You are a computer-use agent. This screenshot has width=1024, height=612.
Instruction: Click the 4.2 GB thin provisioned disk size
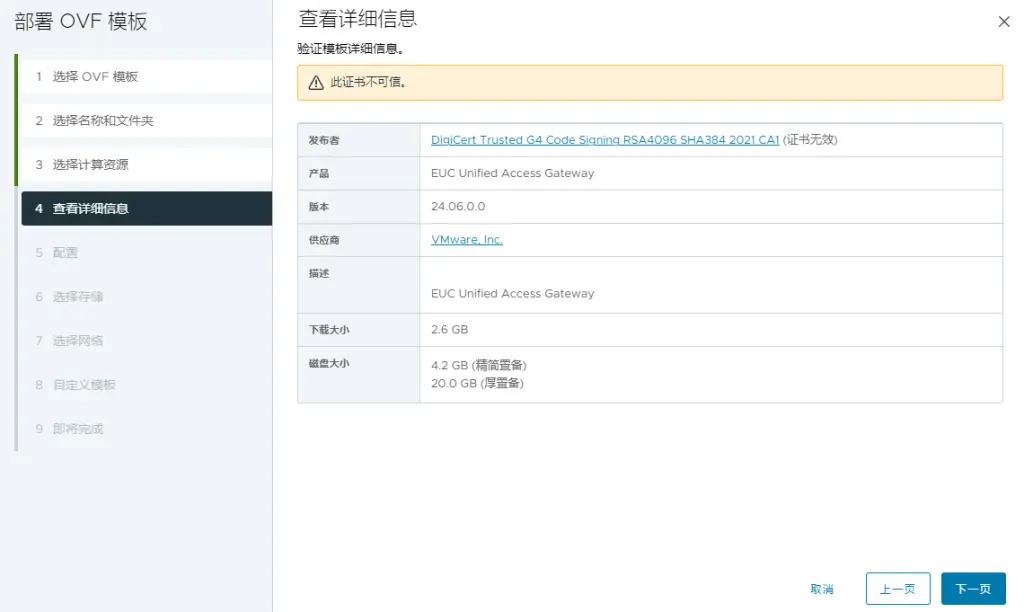(478, 365)
